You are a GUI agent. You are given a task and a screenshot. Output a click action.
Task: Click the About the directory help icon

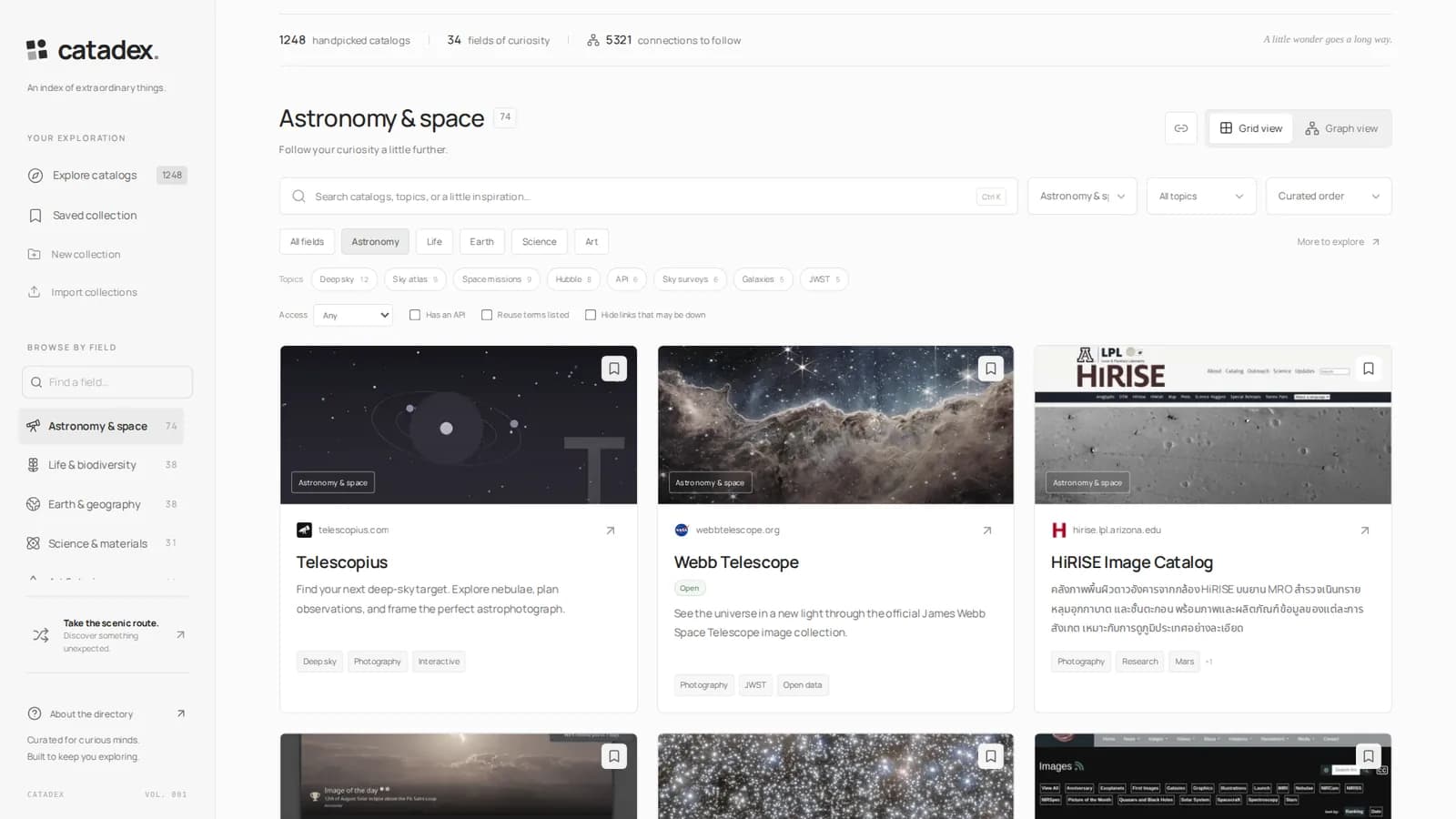[35, 713]
